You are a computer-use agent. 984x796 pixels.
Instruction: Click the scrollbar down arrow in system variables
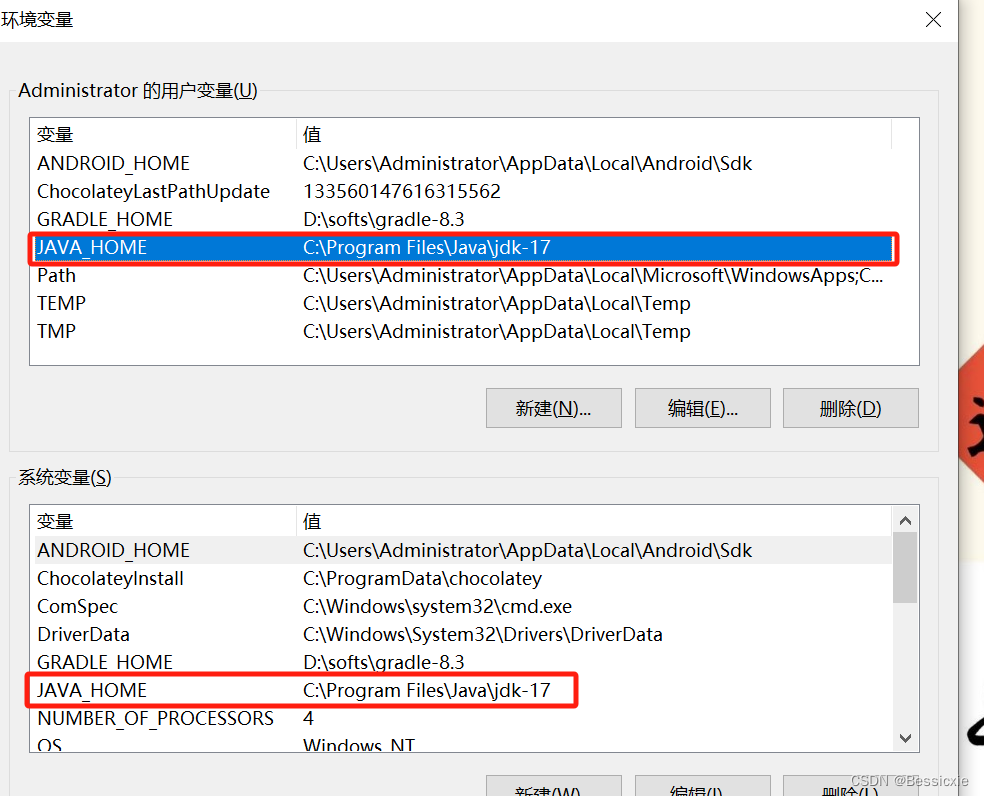[905, 738]
